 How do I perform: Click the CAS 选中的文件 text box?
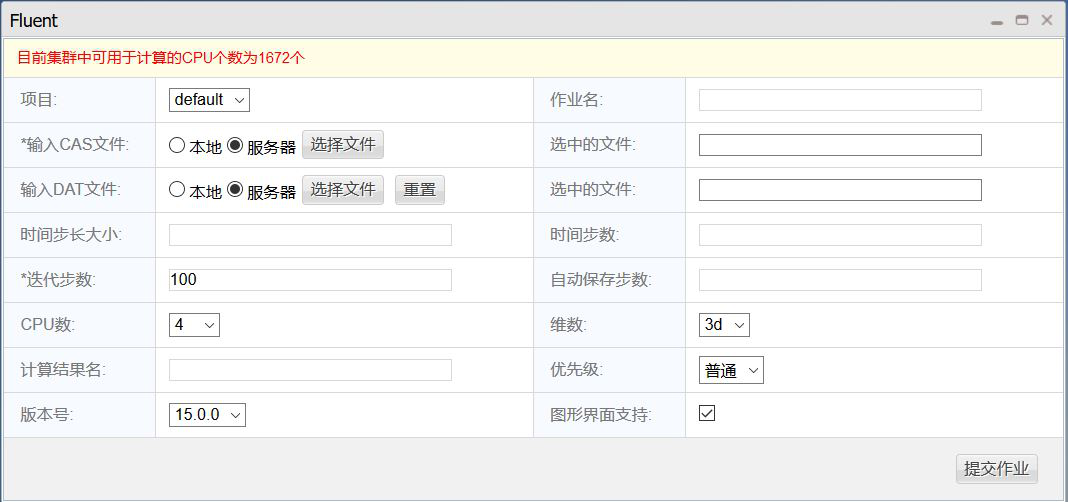[840, 145]
